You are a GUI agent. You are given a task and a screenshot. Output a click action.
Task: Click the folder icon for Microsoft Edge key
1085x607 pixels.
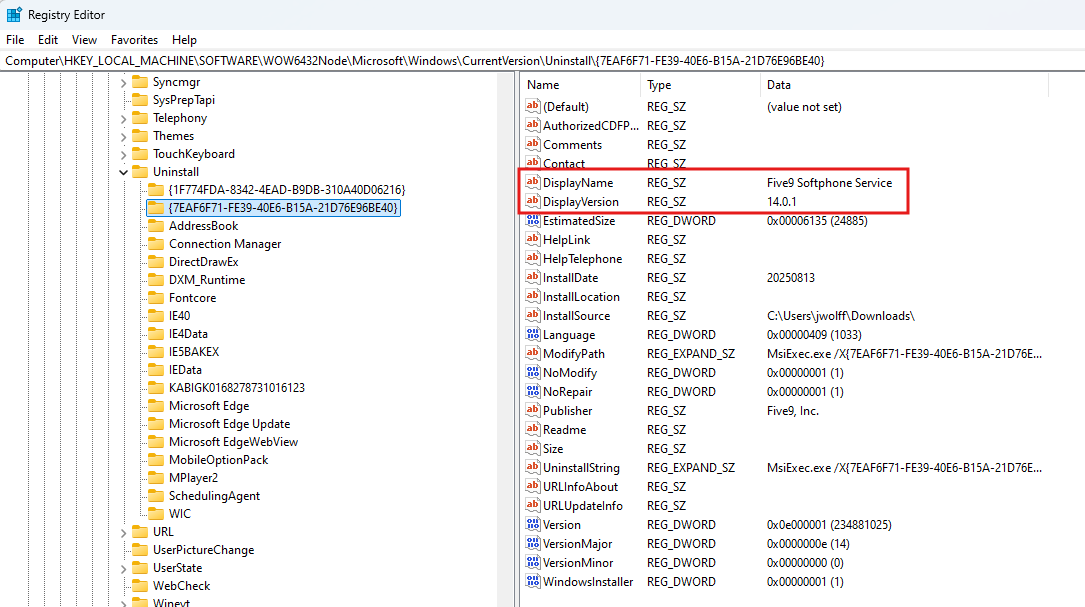pos(155,406)
